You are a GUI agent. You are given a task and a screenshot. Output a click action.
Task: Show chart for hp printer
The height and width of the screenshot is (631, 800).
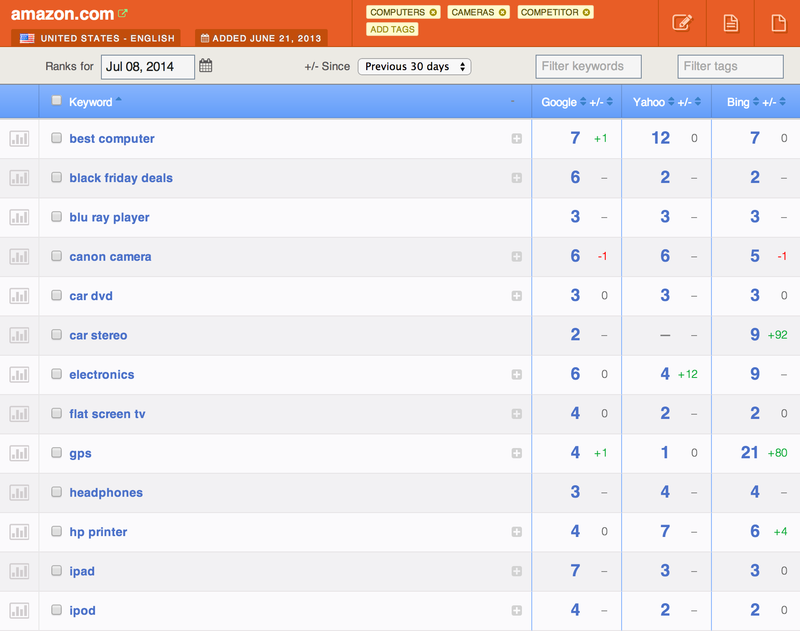(x=19, y=532)
